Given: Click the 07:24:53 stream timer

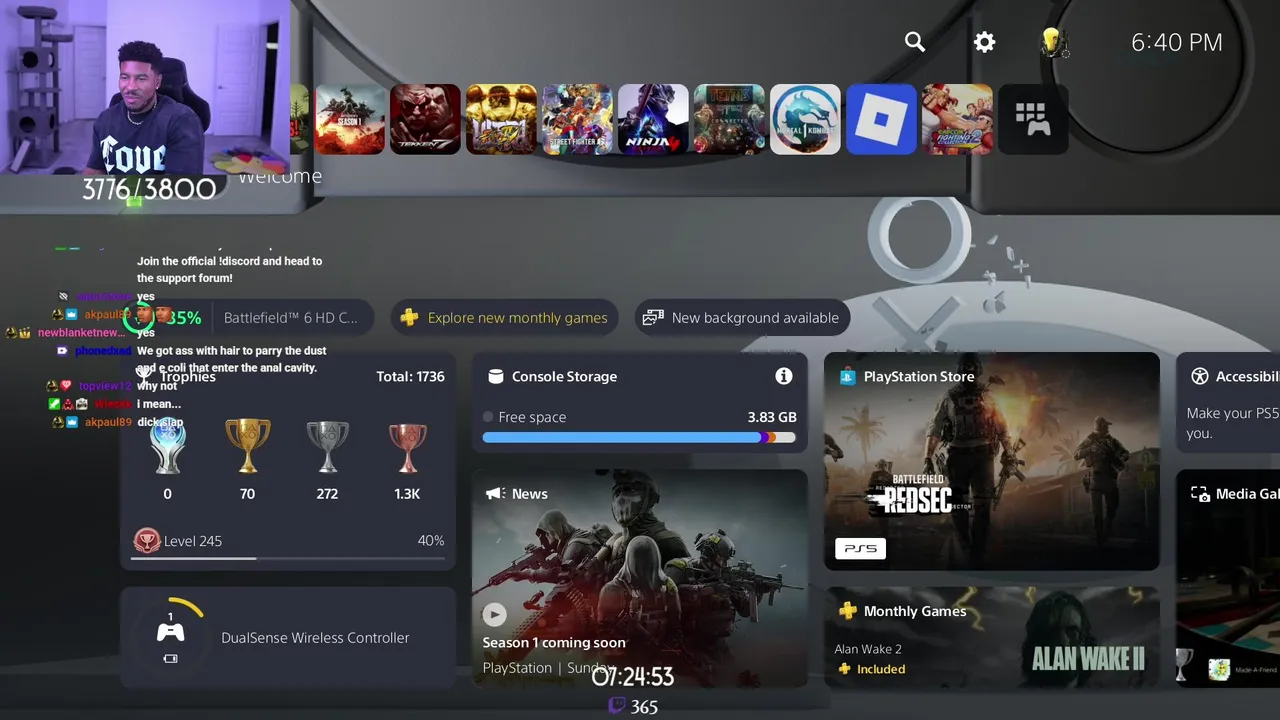Looking at the screenshot, I should click(x=632, y=677).
